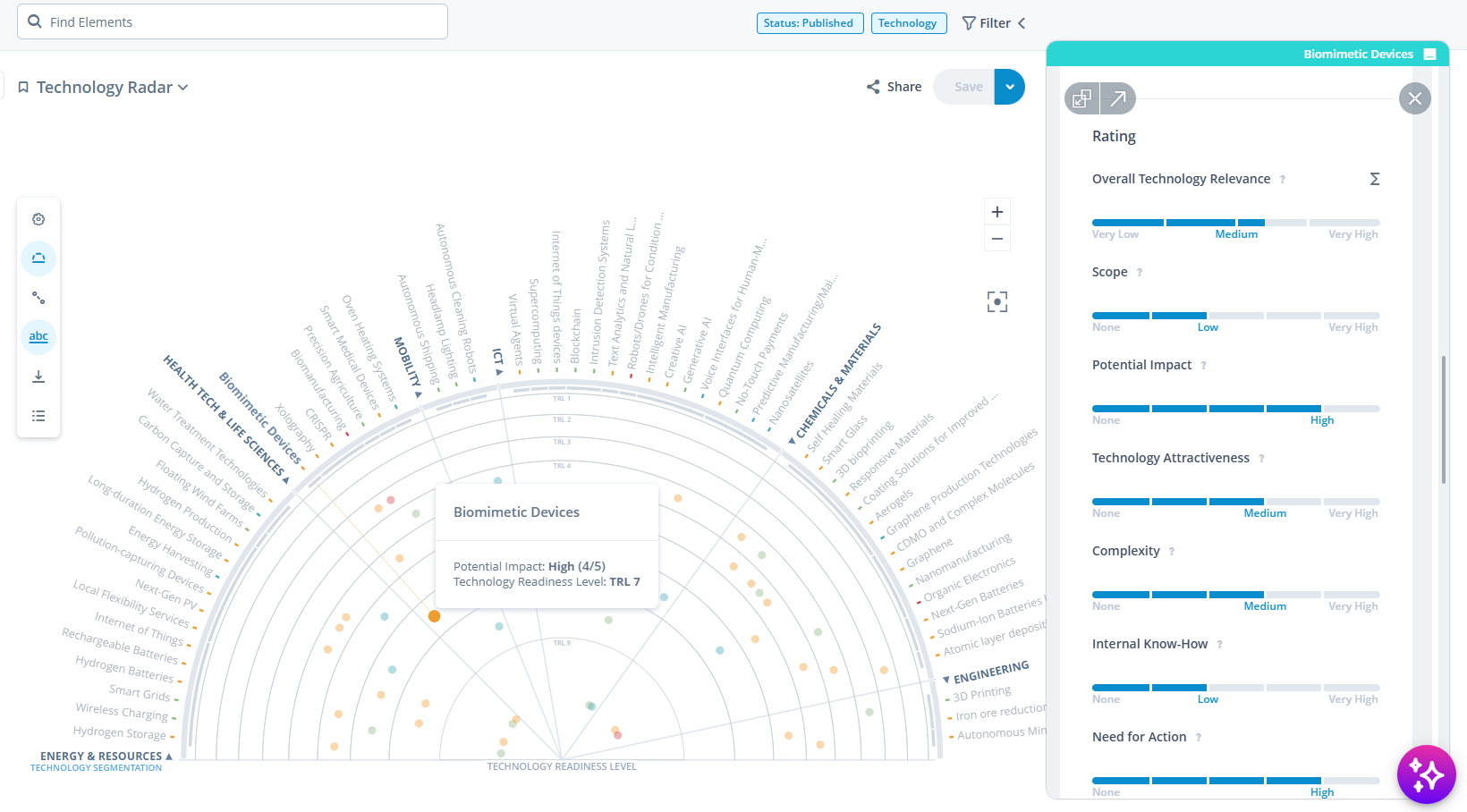
Task: Open the list view icon
Action: coord(38,415)
